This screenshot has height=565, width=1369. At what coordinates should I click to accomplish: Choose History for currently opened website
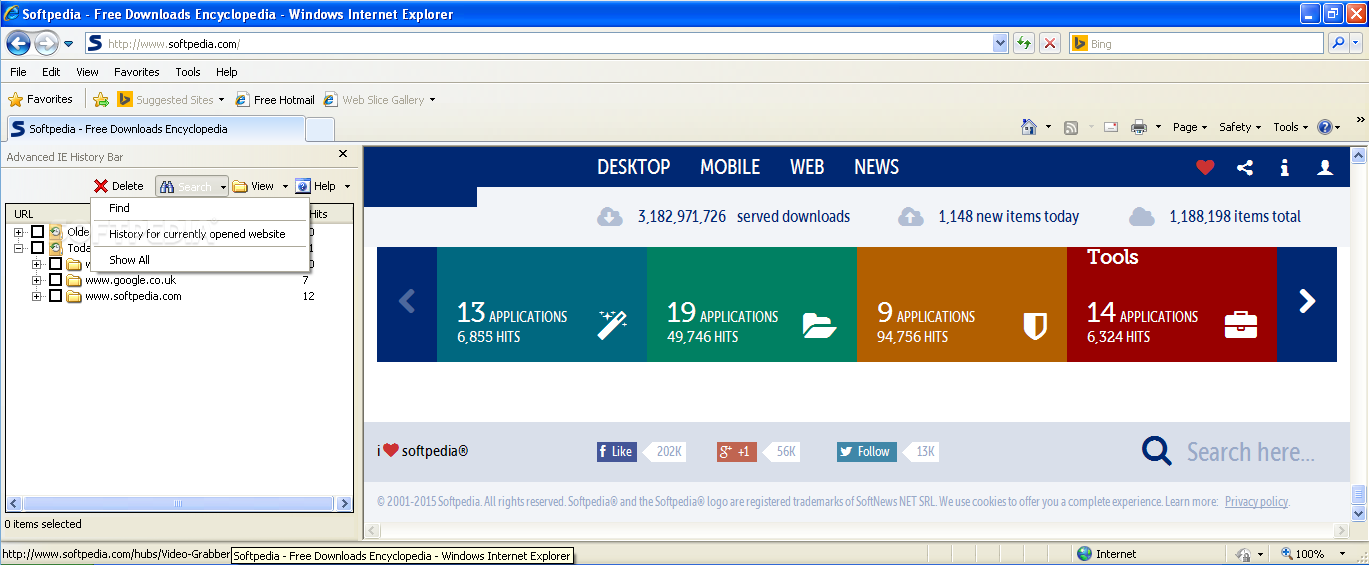199,234
